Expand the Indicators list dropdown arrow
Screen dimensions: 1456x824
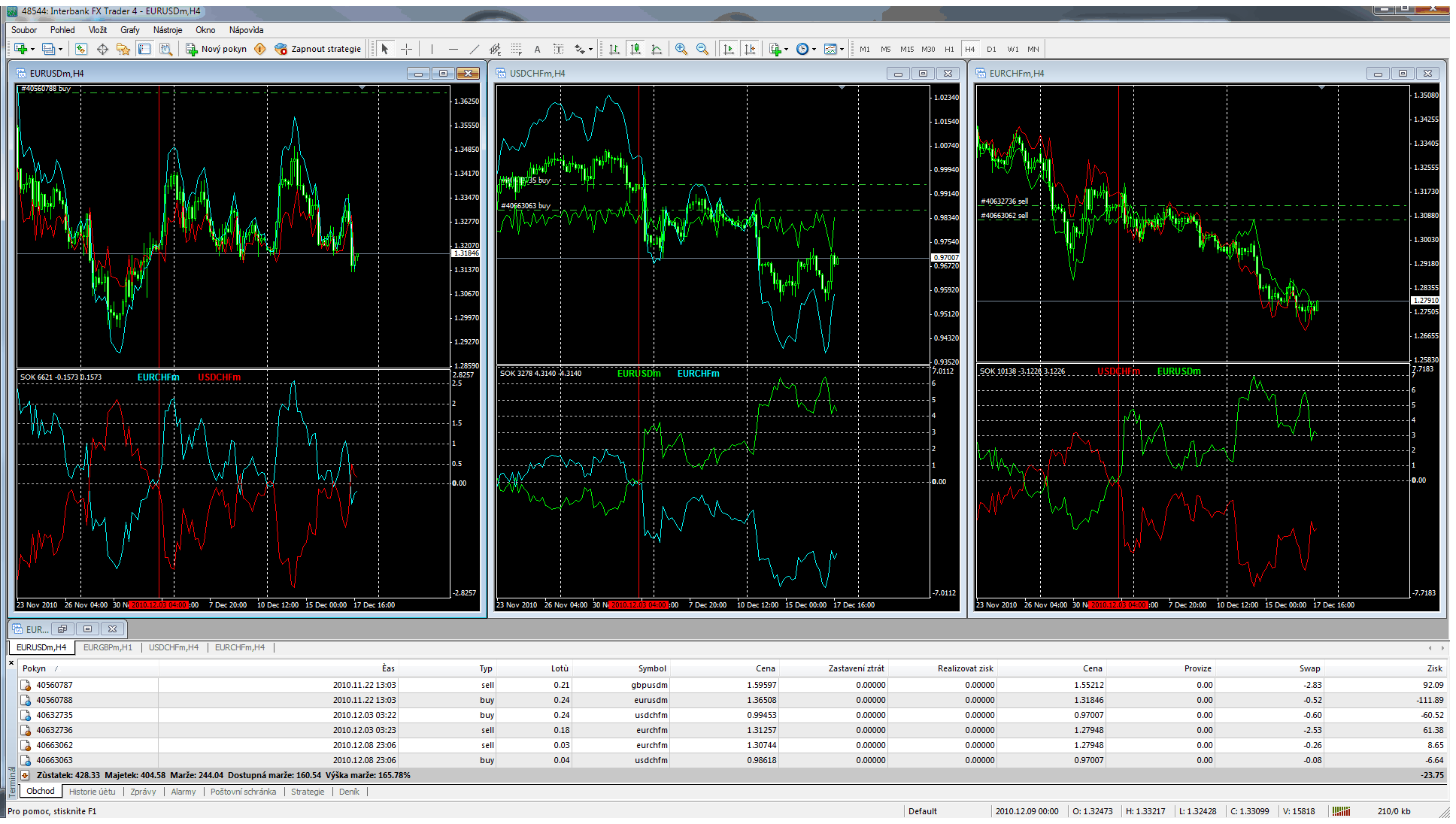[786, 50]
